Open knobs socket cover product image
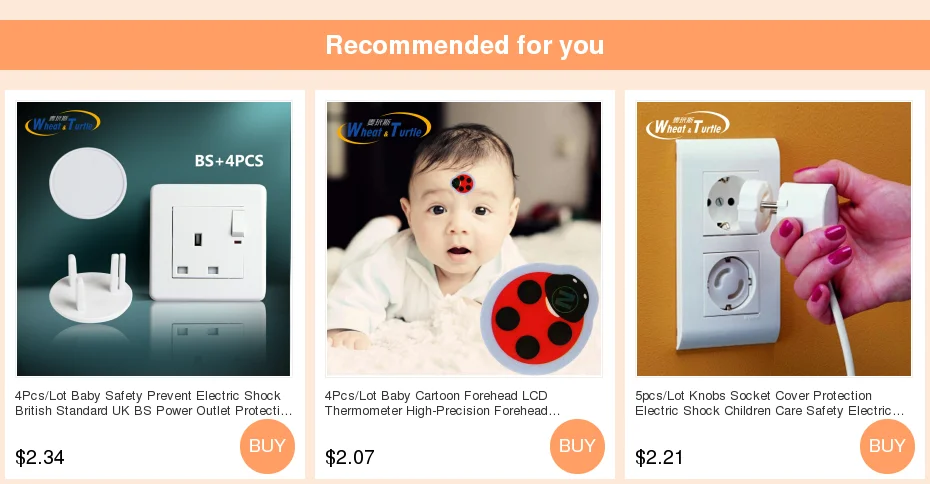The image size is (930, 484). [x=774, y=239]
